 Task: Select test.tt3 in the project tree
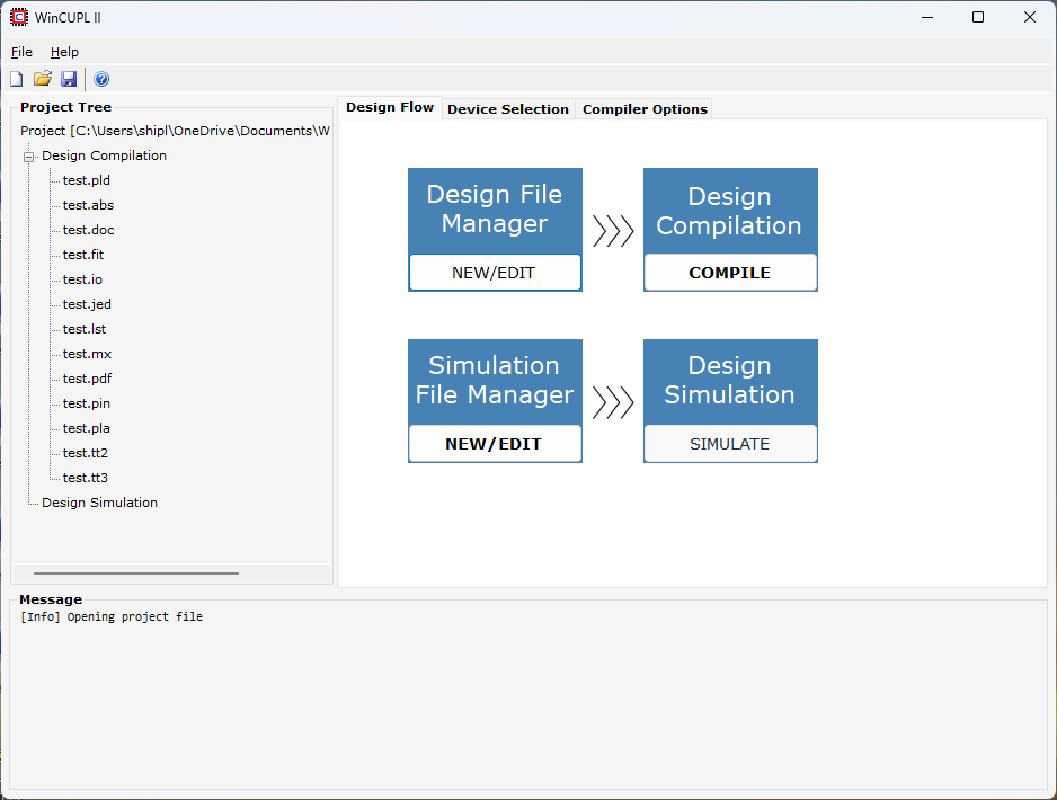pyautogui.click(x=85, y=478)
